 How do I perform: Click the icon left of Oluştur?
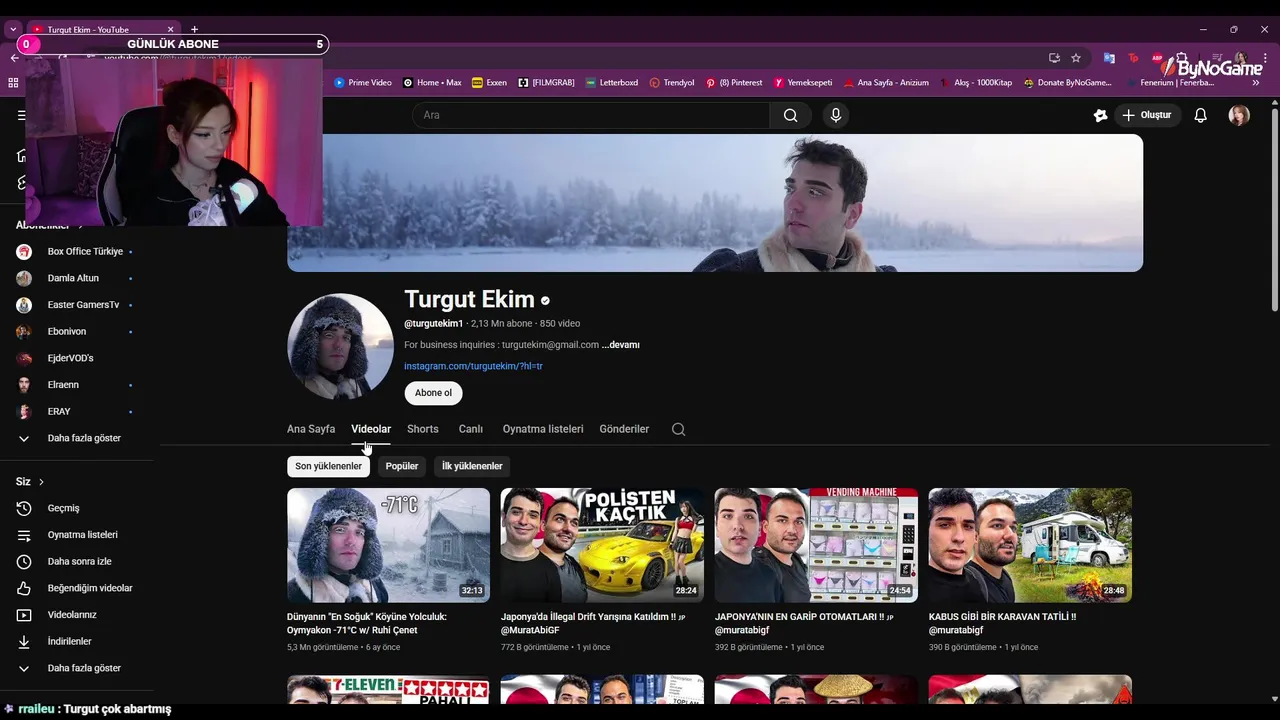[x=1100, y=115]
